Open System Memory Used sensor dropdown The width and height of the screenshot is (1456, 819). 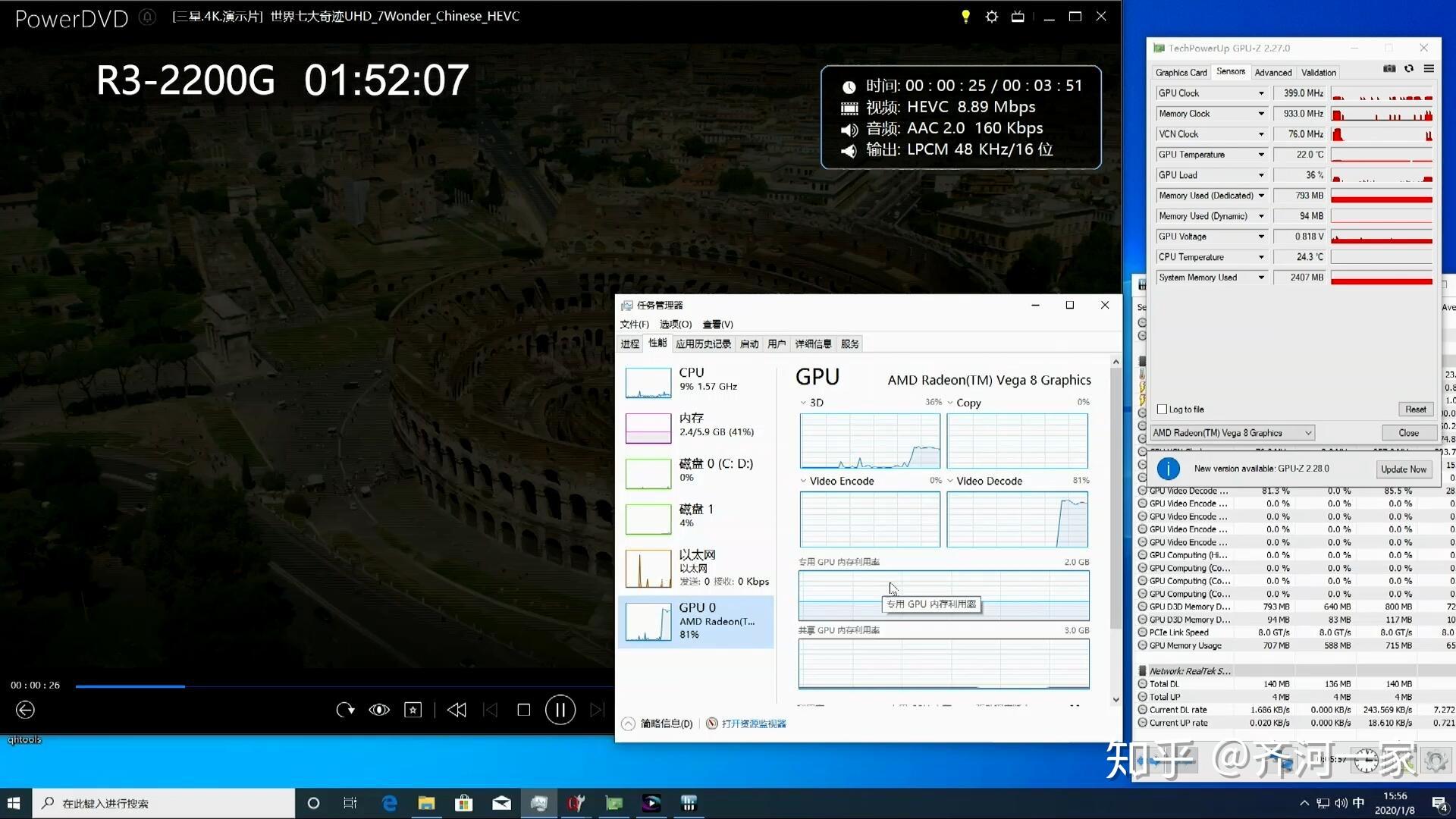[x=1261, y=278]
